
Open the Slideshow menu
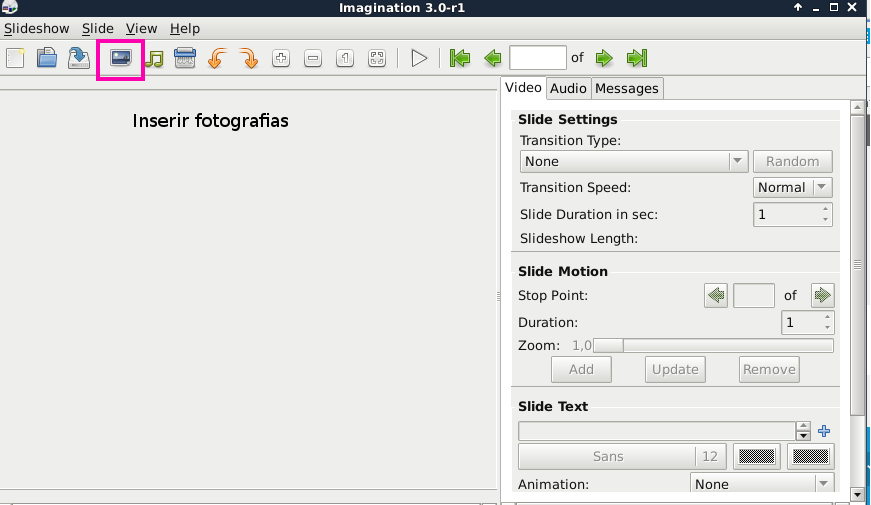tap(36, 28)
